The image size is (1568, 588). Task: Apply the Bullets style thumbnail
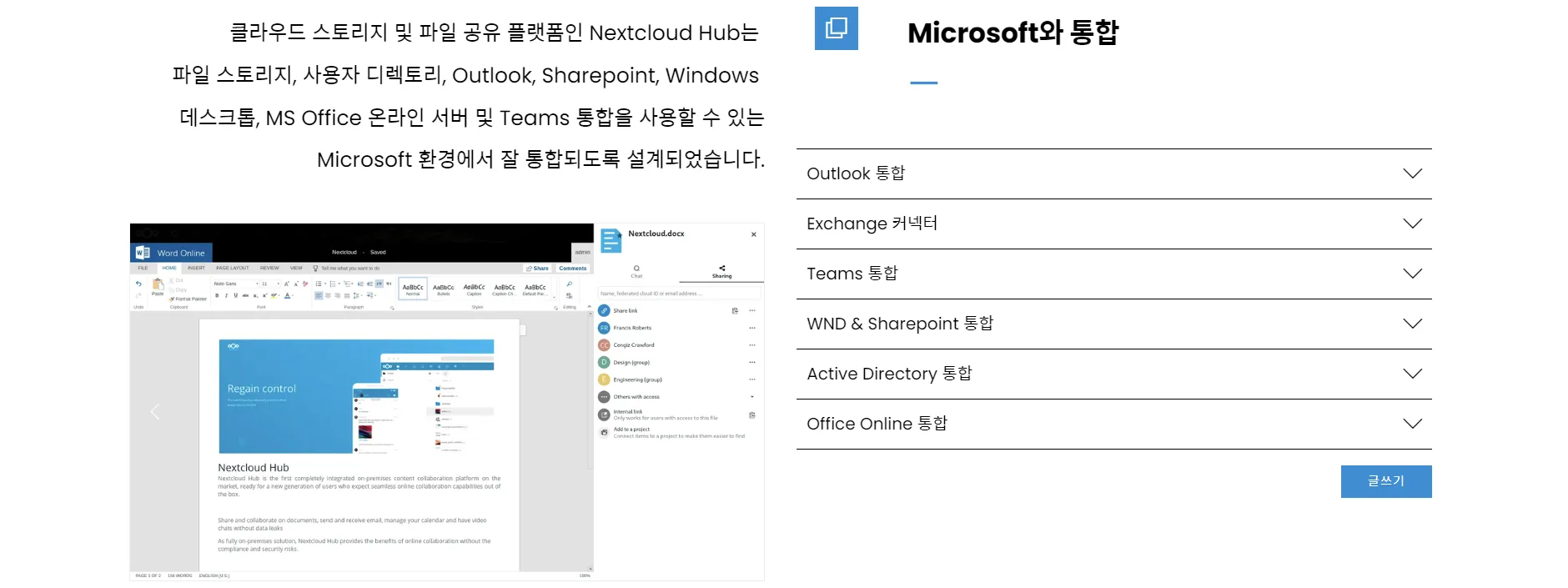[x=444, y=289]
